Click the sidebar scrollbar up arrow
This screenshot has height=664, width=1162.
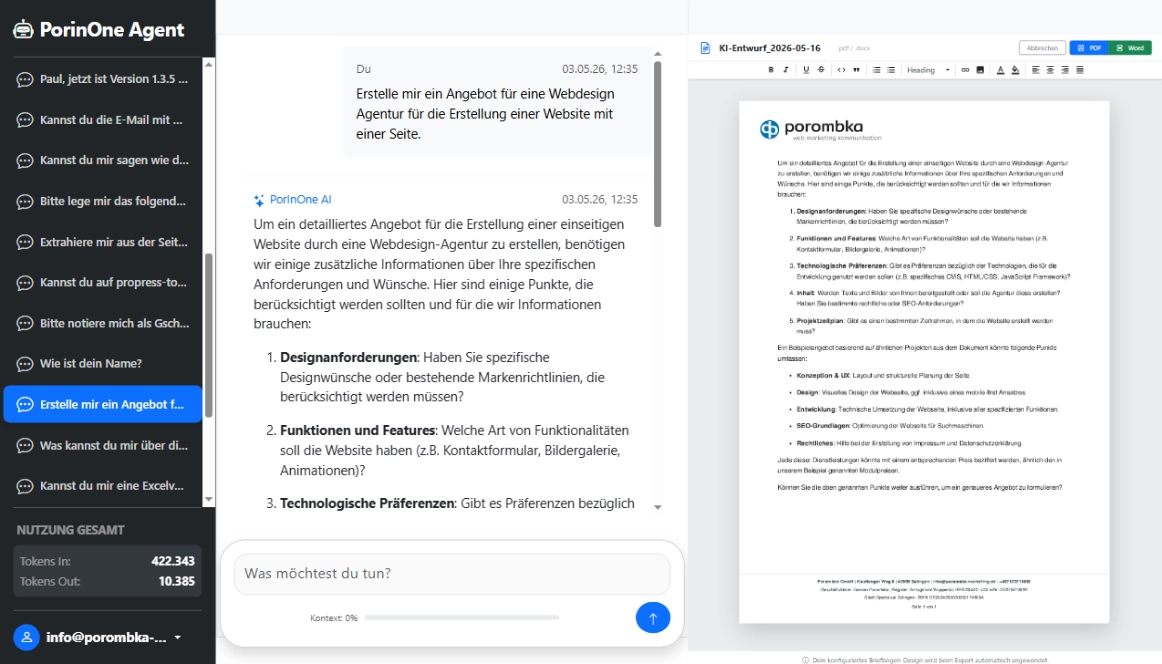point(208,64)
